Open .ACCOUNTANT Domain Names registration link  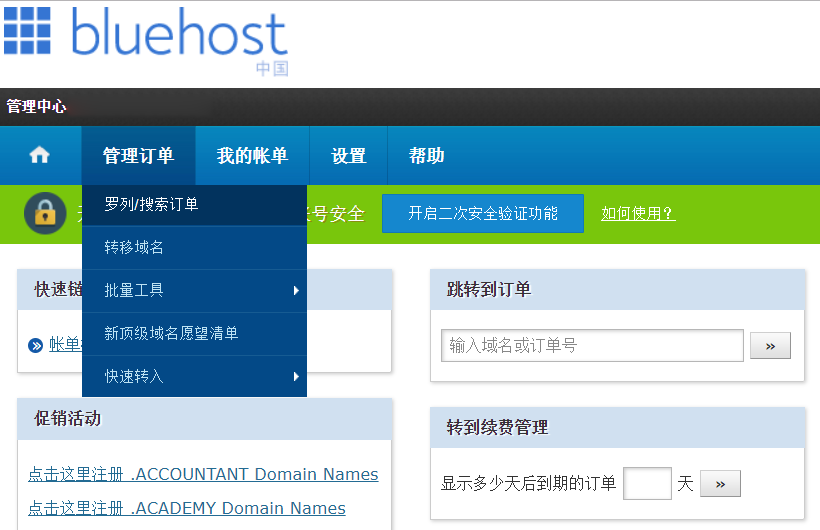pyautogui.click(x=203, y=474)
